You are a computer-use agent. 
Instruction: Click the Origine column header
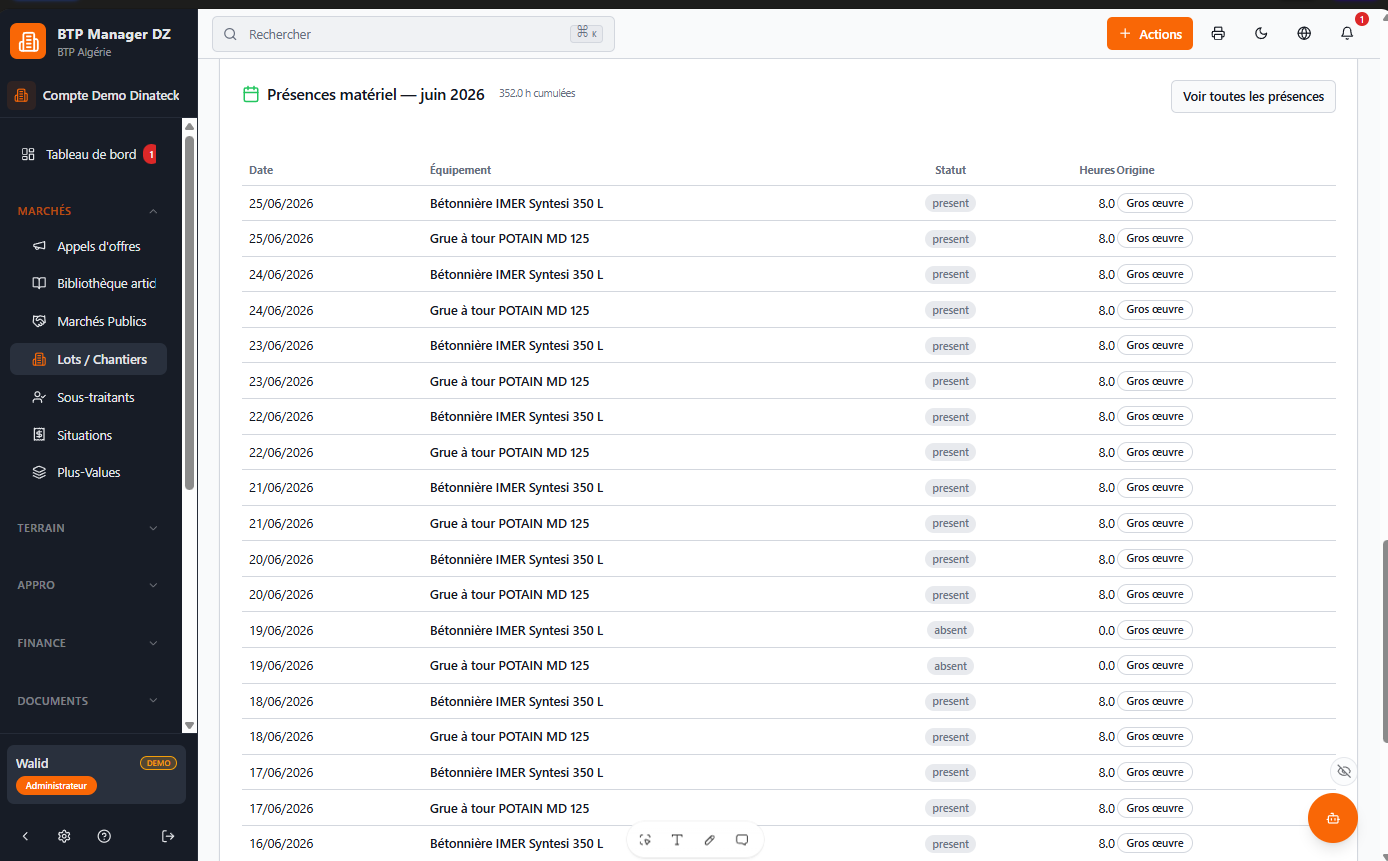[1136, 170]
